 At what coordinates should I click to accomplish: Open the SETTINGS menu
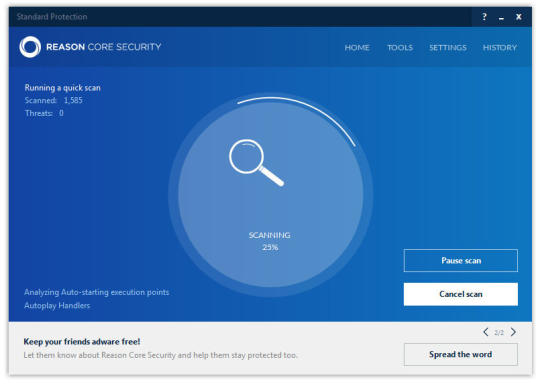point(448,48)
